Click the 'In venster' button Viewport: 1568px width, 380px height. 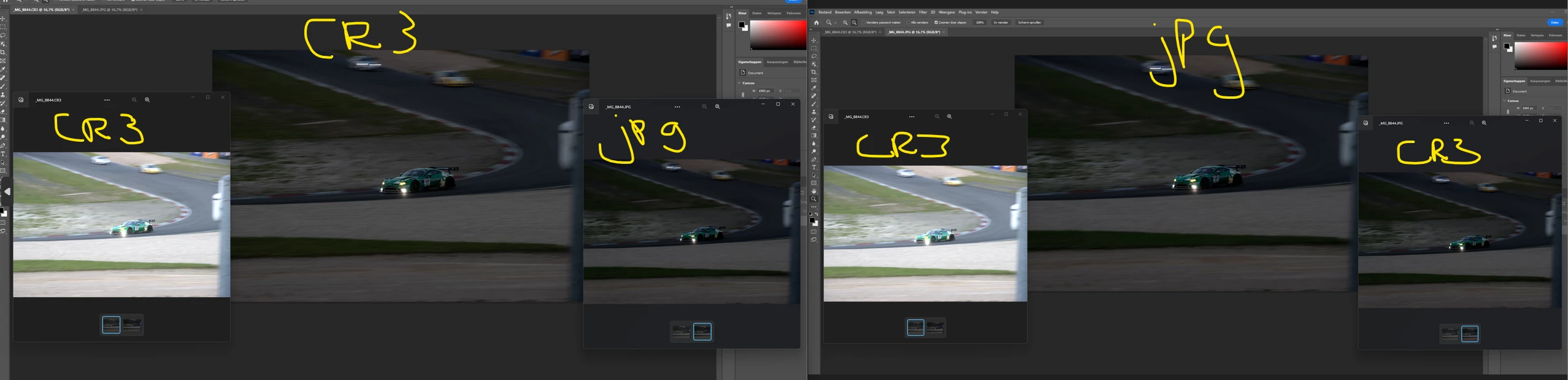pyautogui.click(x=1001, y=23)
